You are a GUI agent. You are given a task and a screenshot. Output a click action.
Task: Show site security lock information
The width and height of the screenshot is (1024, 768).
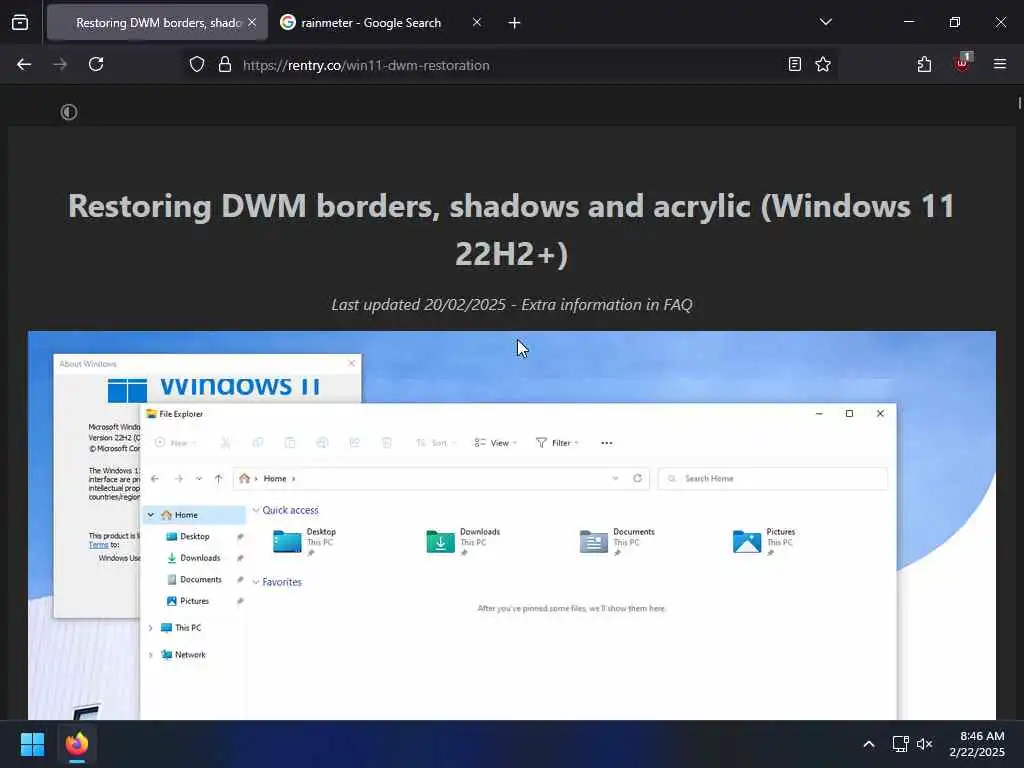[x=225, y=65]
